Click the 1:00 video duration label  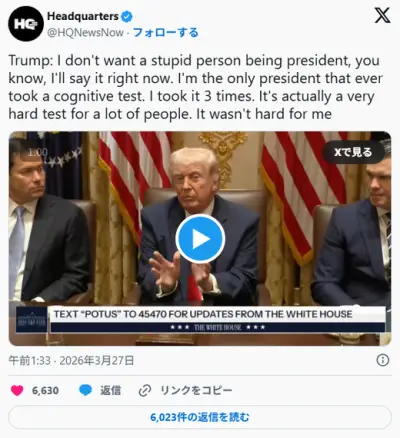38,152
